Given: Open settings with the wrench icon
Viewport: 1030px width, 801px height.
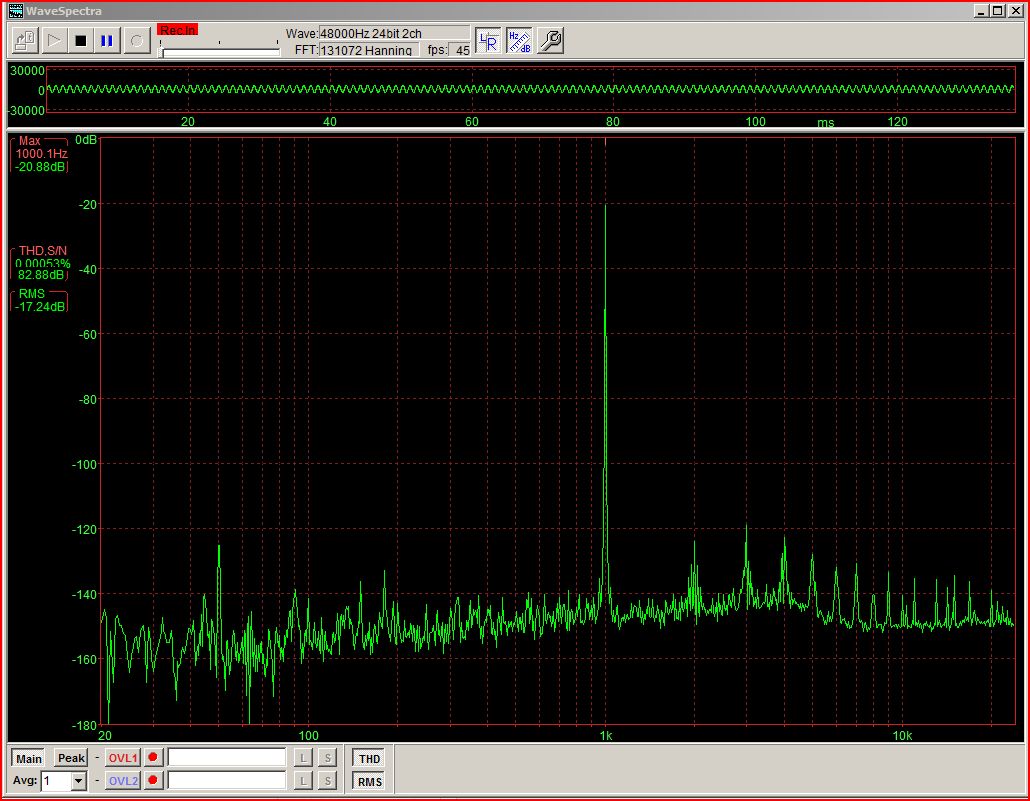Looking at the screenshot, I should coord(550,41).
